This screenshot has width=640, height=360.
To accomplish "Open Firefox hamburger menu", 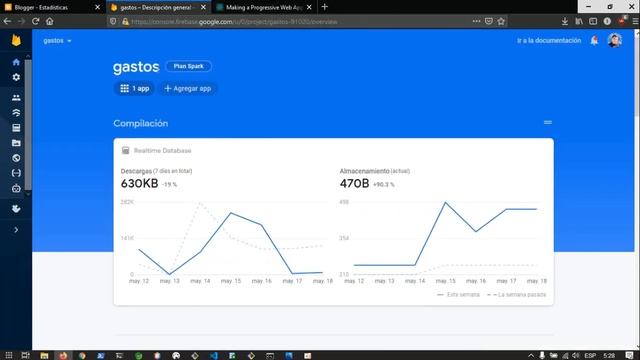I will (636, 21).
